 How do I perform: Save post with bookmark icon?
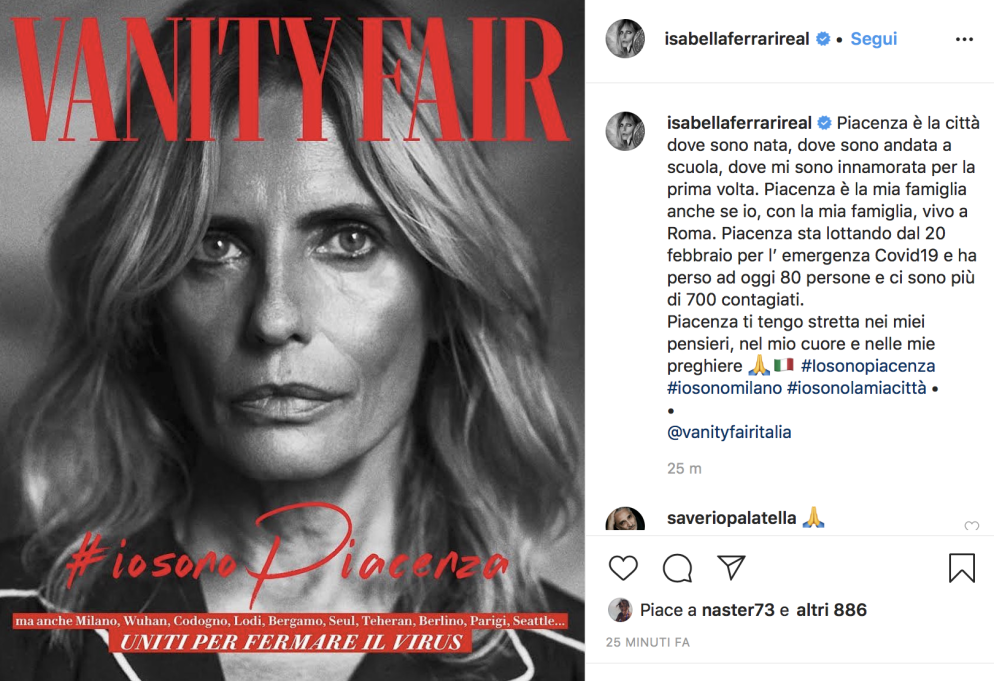(962, 568)
